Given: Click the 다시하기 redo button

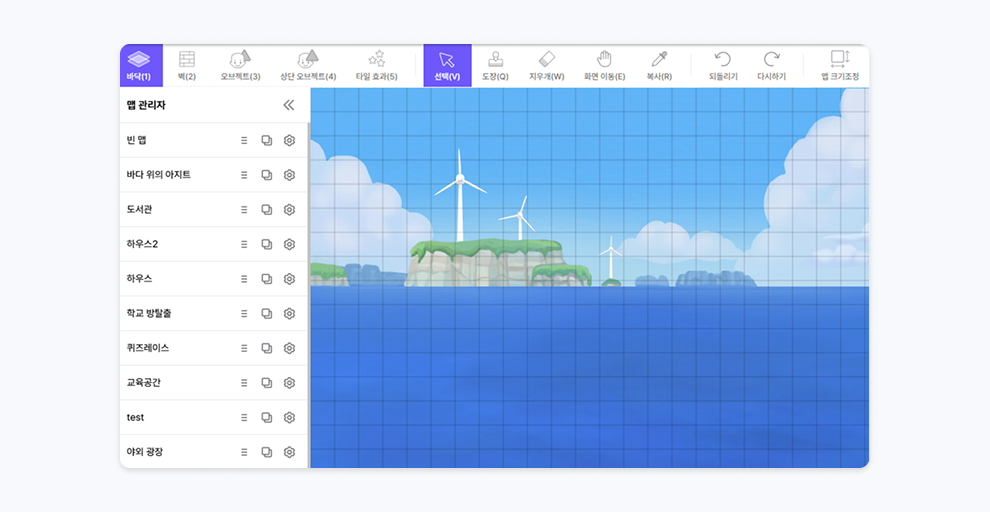Looking at the screenshot, I should [x=772, y=66].
